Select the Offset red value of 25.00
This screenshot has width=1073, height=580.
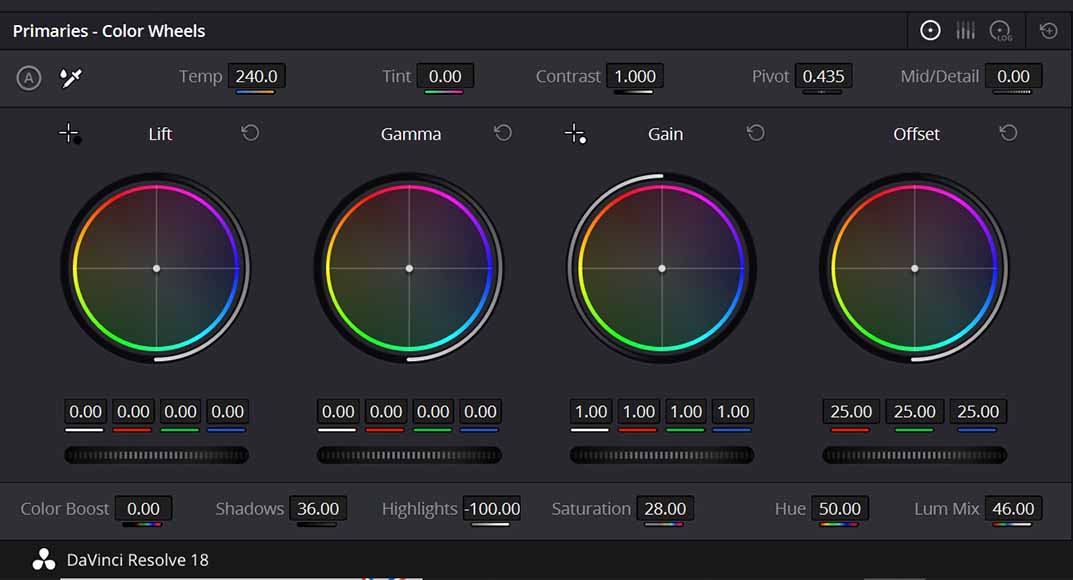click(850, 411)
